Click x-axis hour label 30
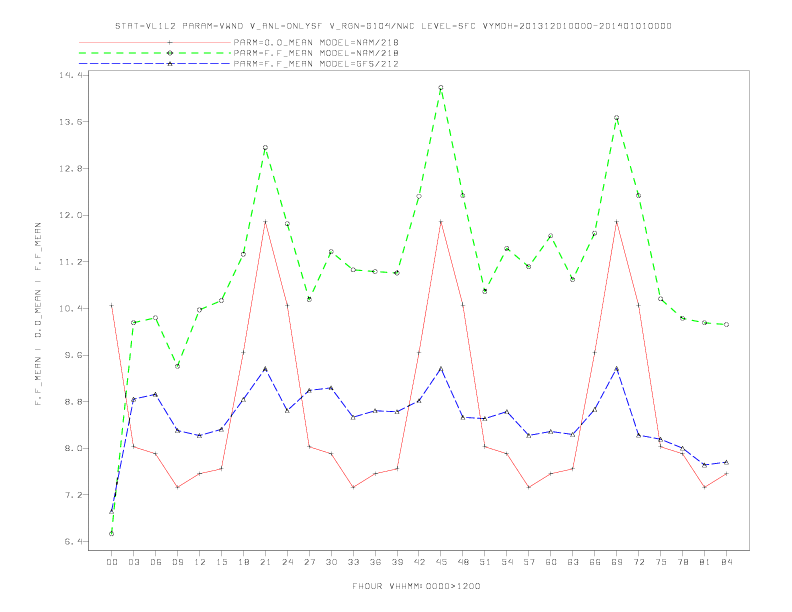This screenshot has width=792, height=612. pyautogui.click(x=331, y=562)
